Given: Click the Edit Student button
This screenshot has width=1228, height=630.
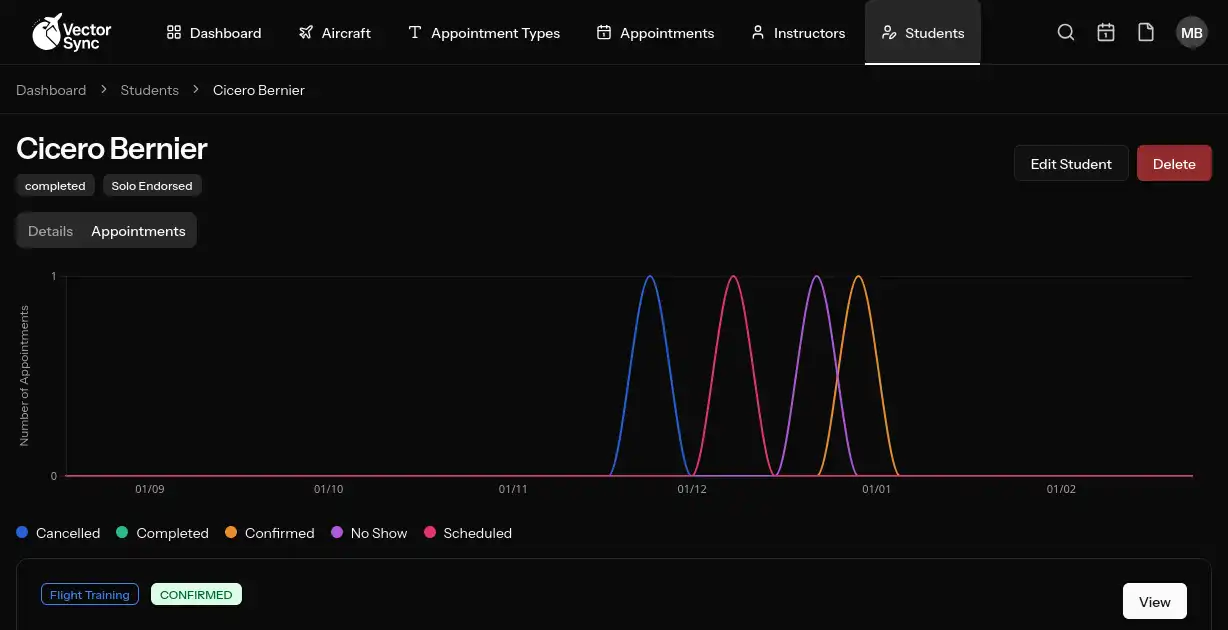Looking at the screenshot, I should (x=1071, y=163).
